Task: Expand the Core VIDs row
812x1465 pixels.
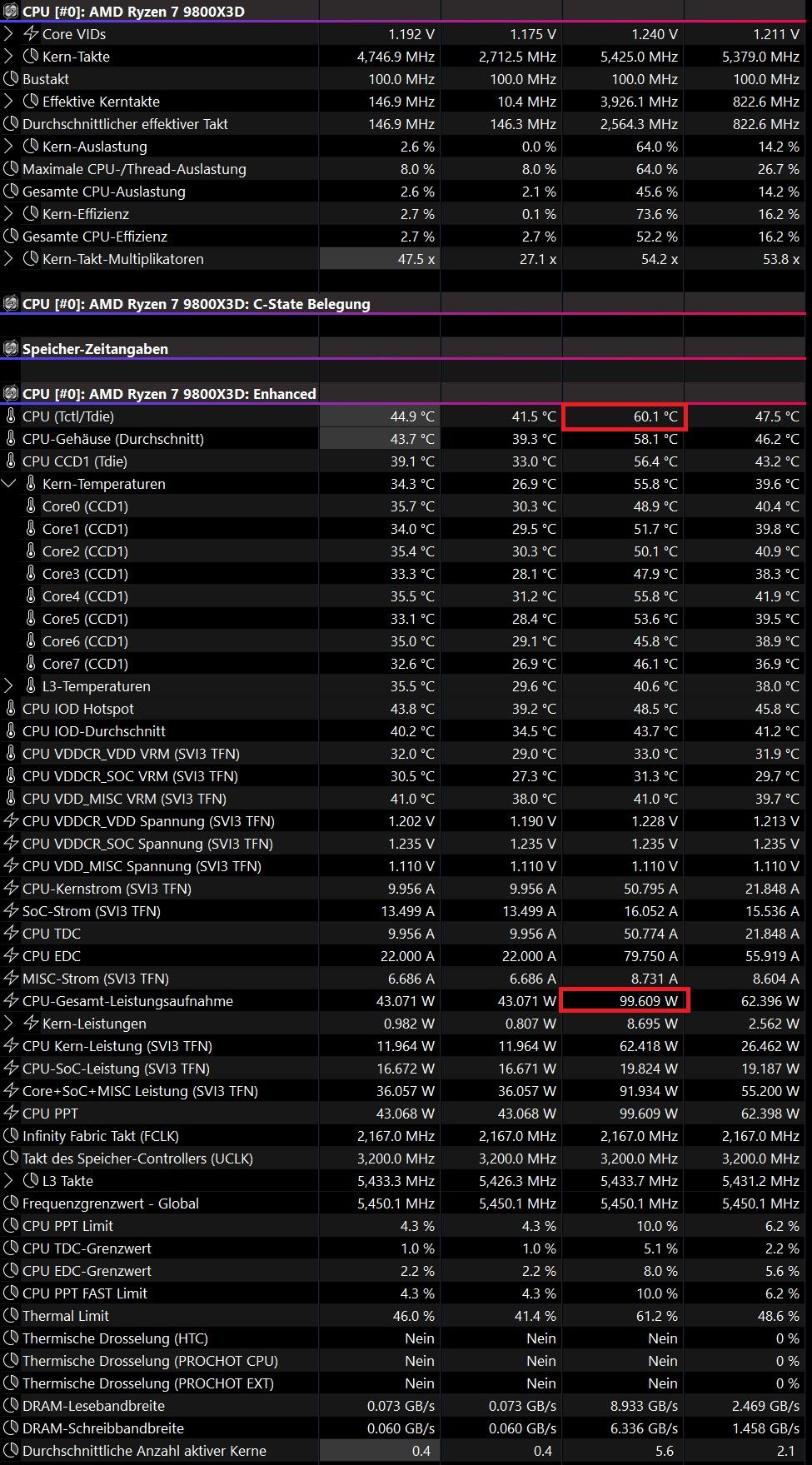Action: click(9, 34)
